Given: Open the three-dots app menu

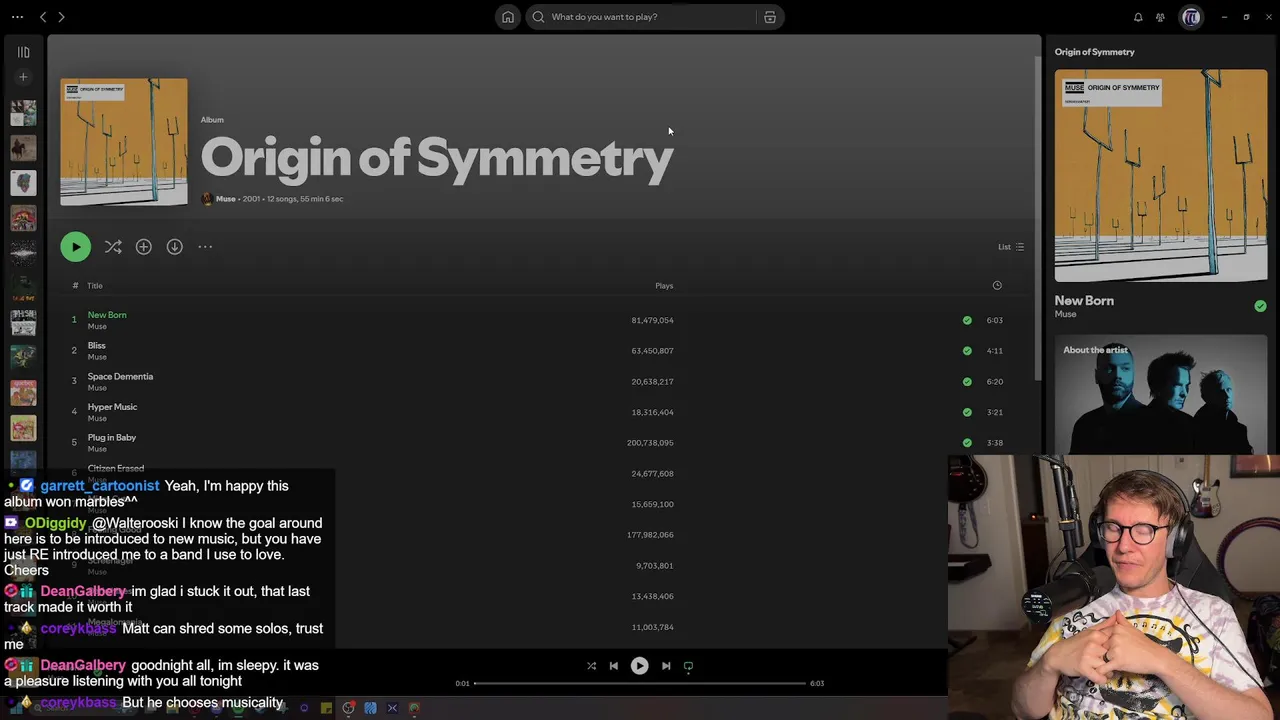Looking at the screenshot, I should tap(17, 17).
